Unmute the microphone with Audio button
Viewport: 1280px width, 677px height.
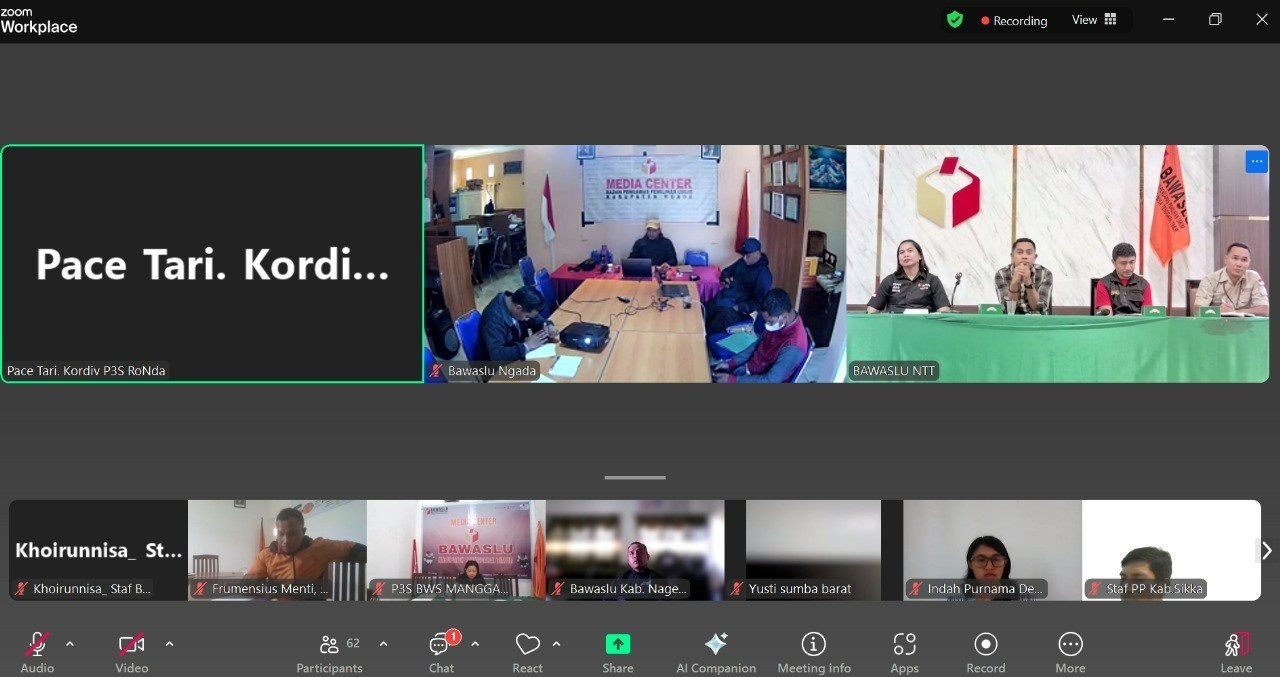[x=37, y=645]
